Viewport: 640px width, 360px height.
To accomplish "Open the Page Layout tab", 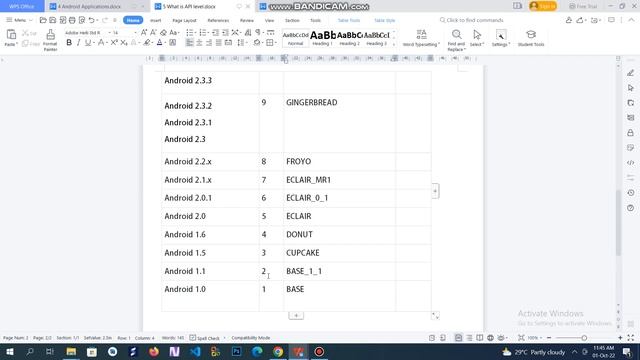I will click(184, 20).
